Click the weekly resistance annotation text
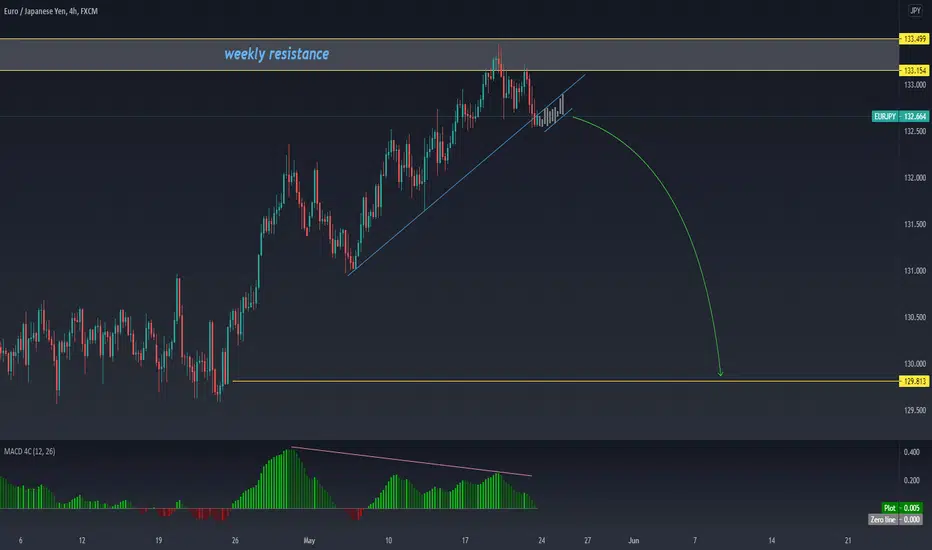Viewport: 932px width, 550px height. tap(276, 54)
